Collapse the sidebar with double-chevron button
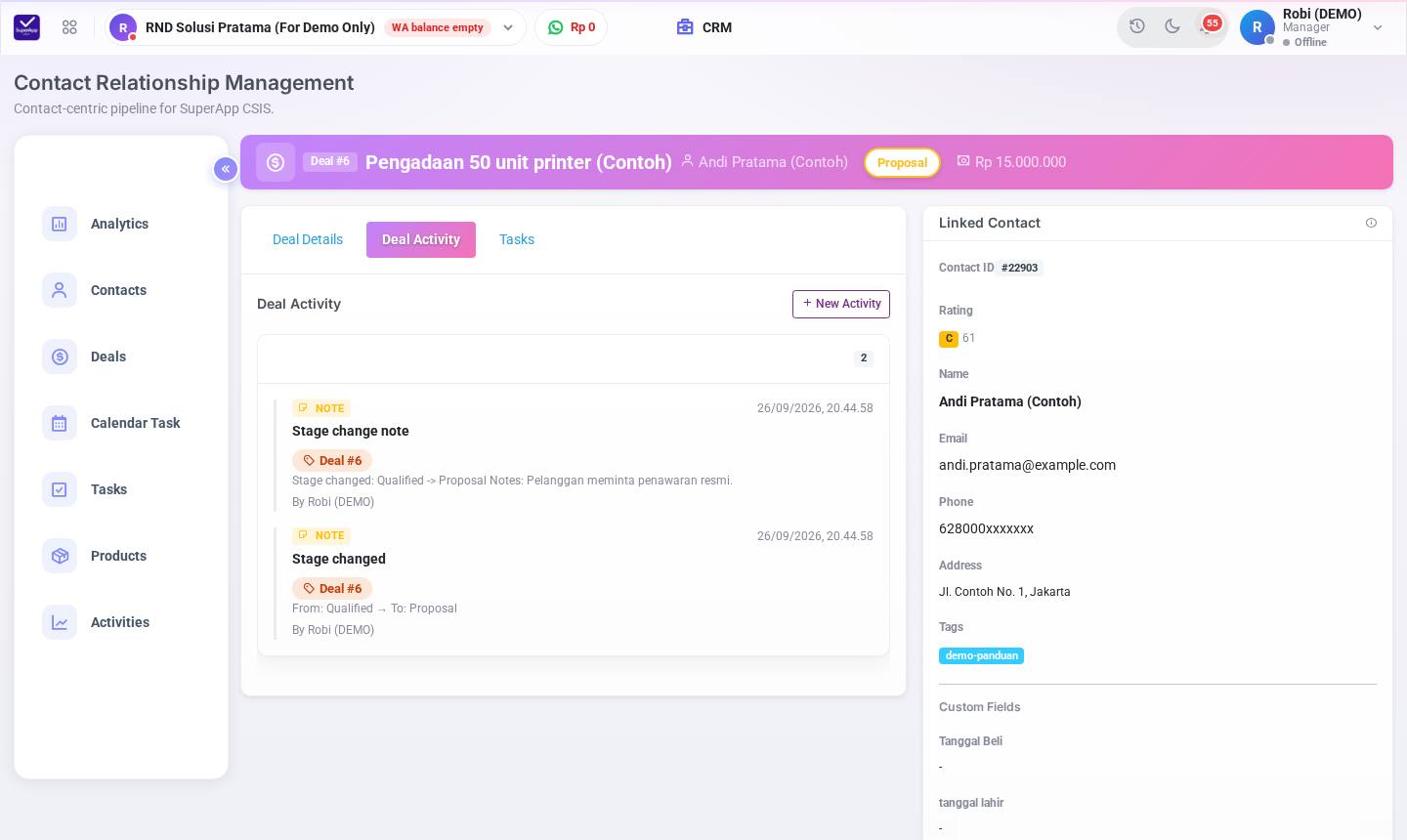This screenshot has height=840, width=1407. point(226,169)
